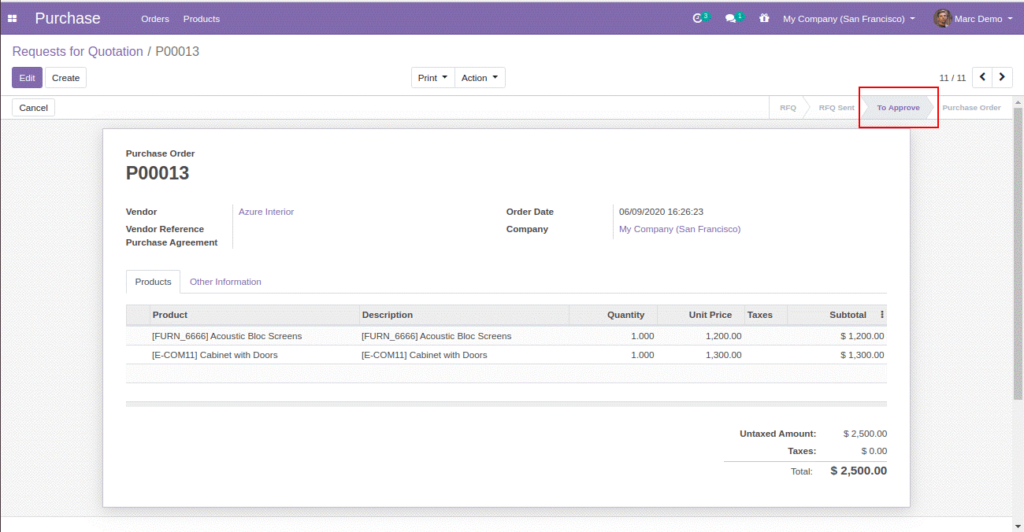This screenshot has height=532, width=1024.
Task: Cancel the purchase order
Action: coord(33,108)
